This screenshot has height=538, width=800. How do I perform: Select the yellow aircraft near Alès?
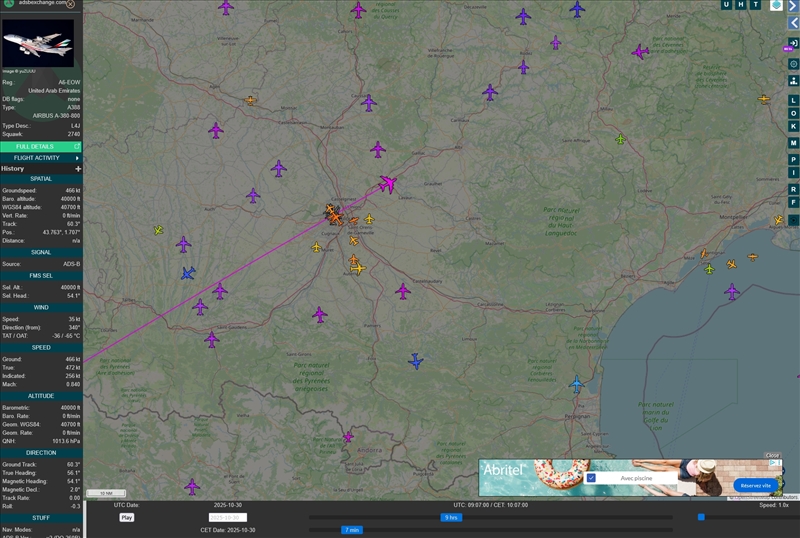(x=764, y=99)
